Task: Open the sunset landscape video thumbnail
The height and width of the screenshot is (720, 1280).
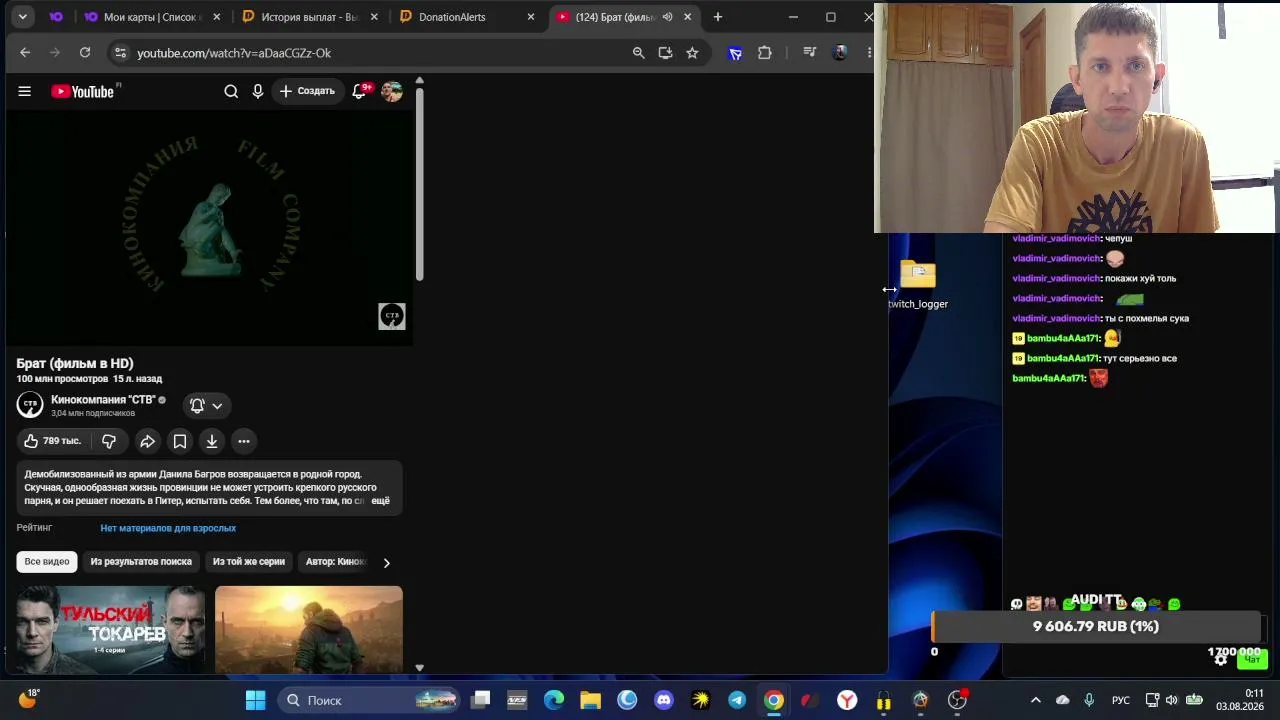Action: pyautogui.click(x=309, y=630)
